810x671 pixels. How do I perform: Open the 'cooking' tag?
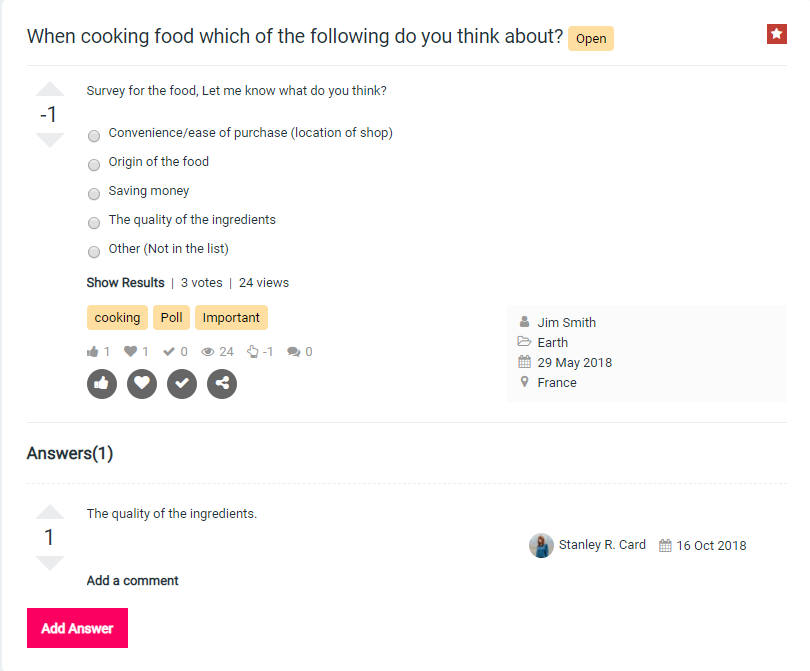[117, 318]
